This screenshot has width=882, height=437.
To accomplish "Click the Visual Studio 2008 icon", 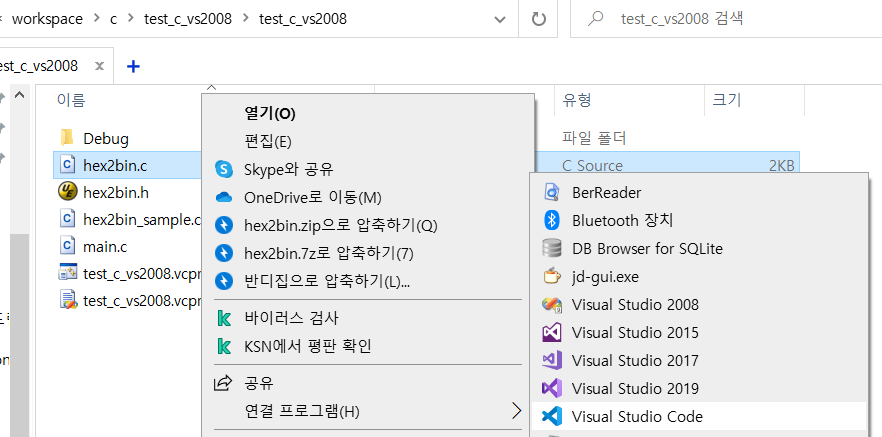I will (x=551, y=304).
